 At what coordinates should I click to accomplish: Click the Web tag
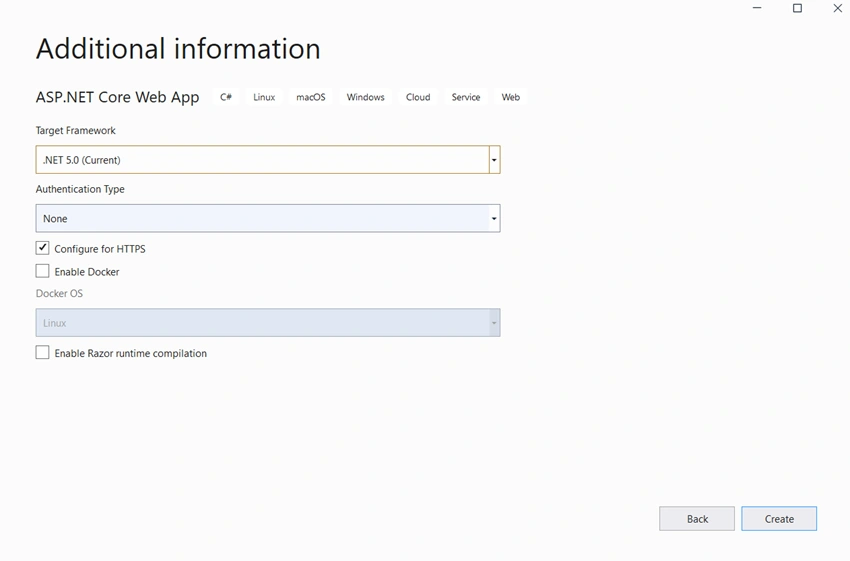511,97
